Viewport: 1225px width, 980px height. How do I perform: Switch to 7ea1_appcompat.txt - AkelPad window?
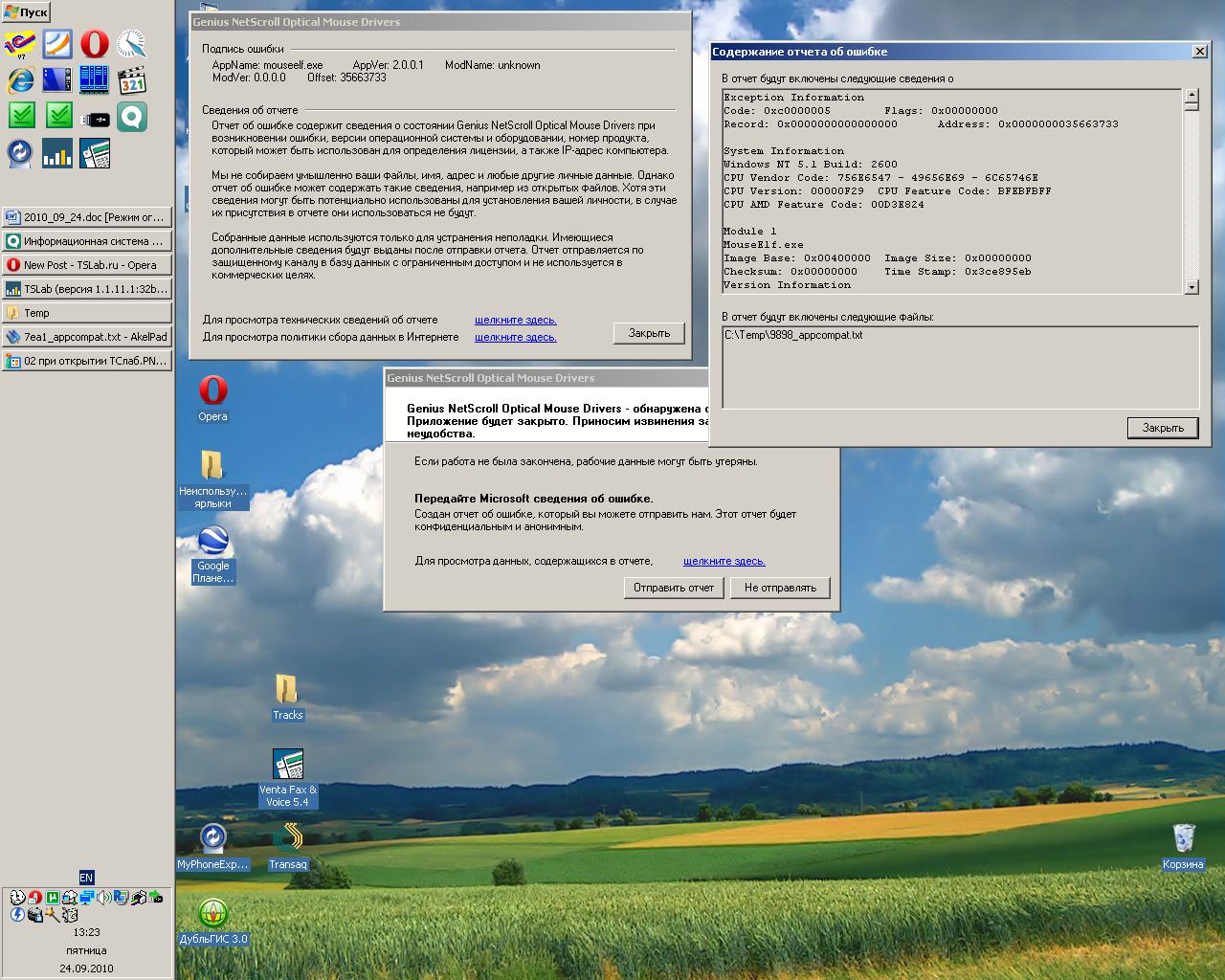87,337
